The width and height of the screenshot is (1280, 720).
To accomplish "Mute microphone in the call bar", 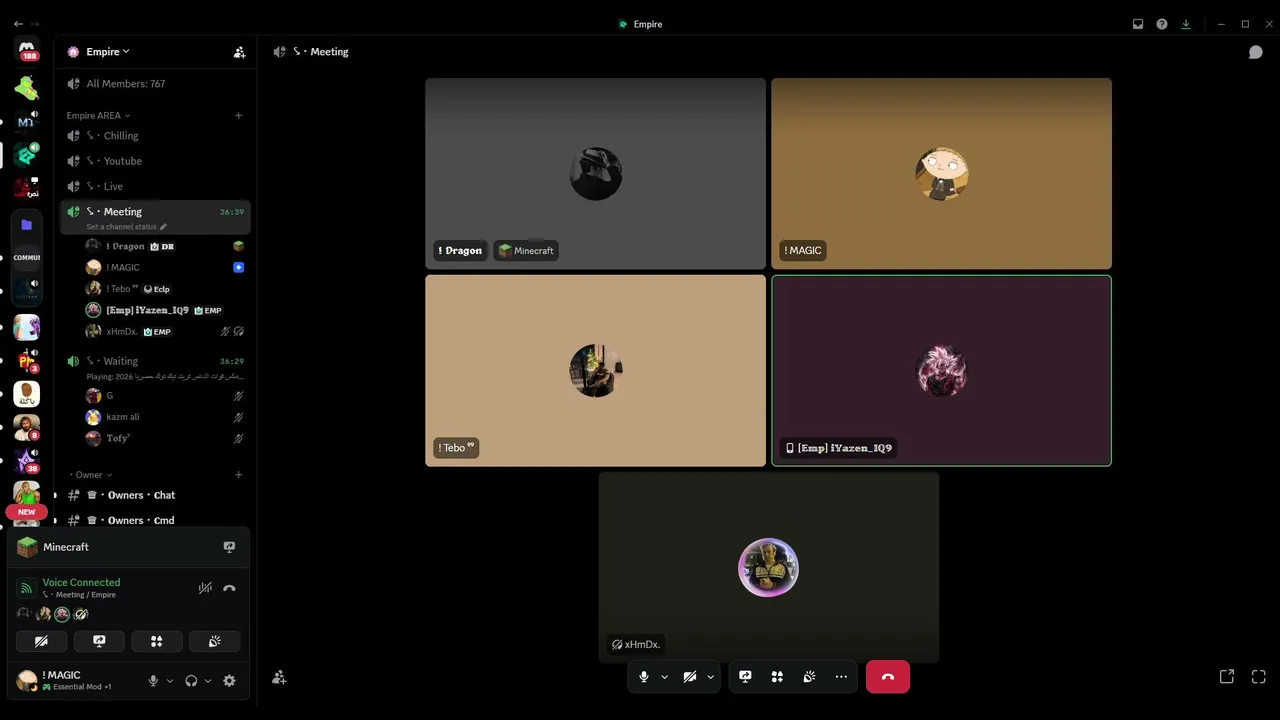I will click(x=644, y=677).
